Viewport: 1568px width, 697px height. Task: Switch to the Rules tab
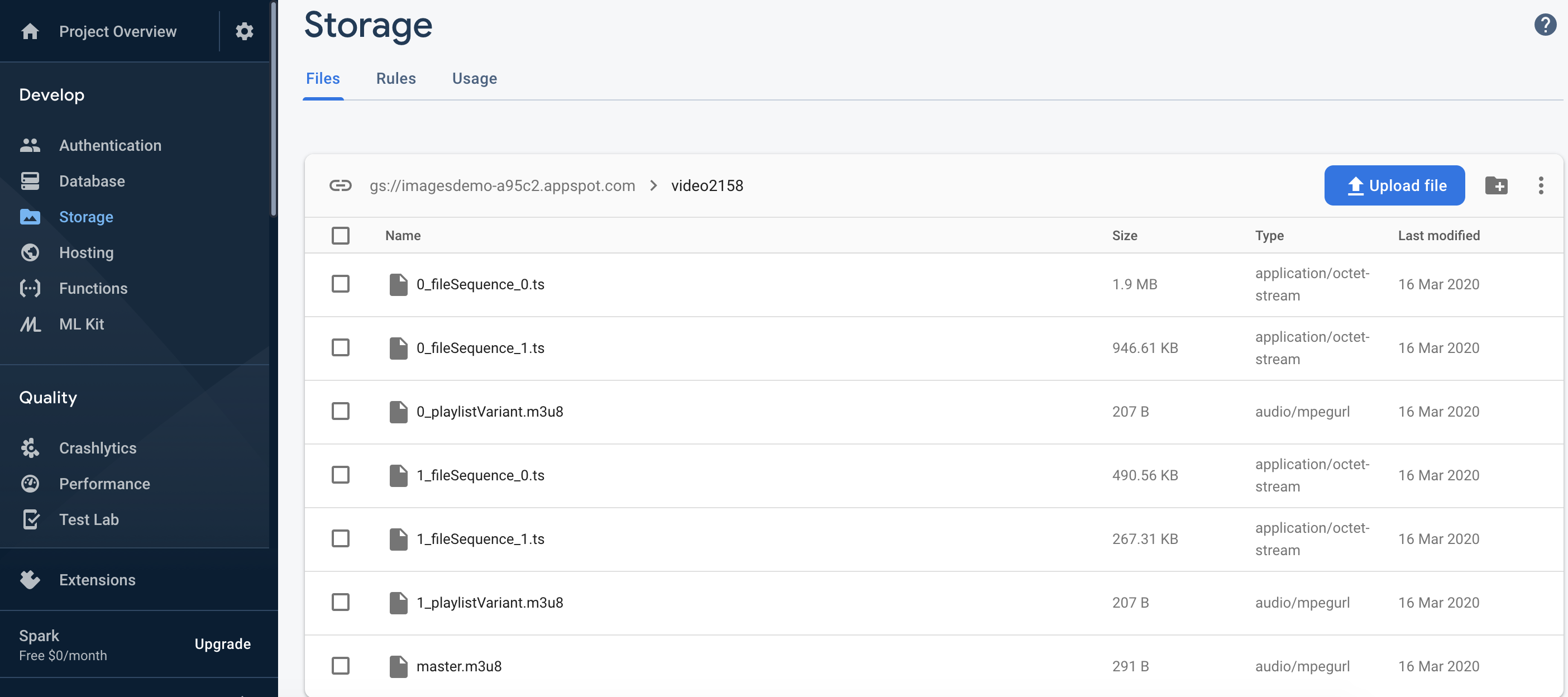(x=396, y=79)
